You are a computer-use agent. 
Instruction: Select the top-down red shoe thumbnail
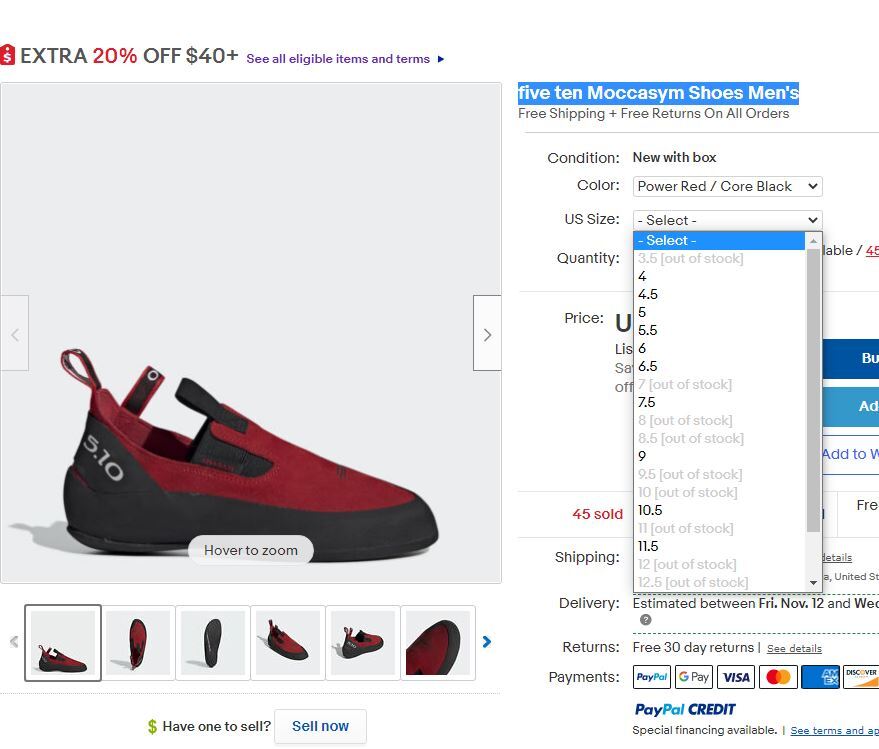(x=138, y=643)
